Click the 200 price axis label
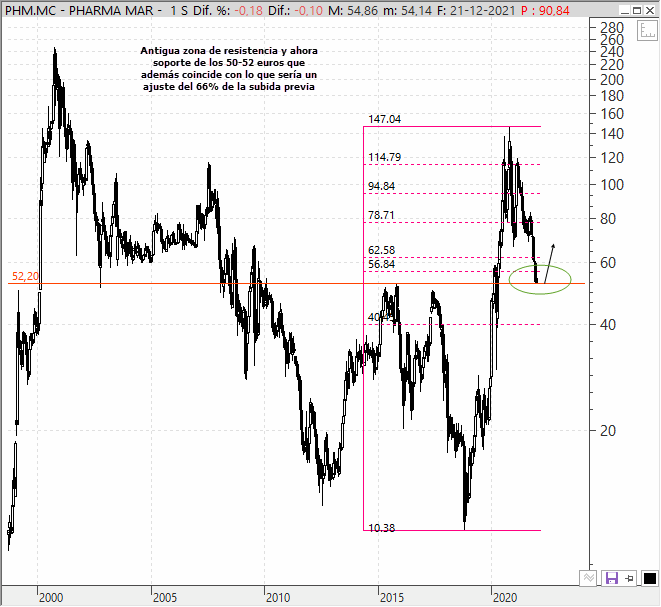 coord(612,79)
